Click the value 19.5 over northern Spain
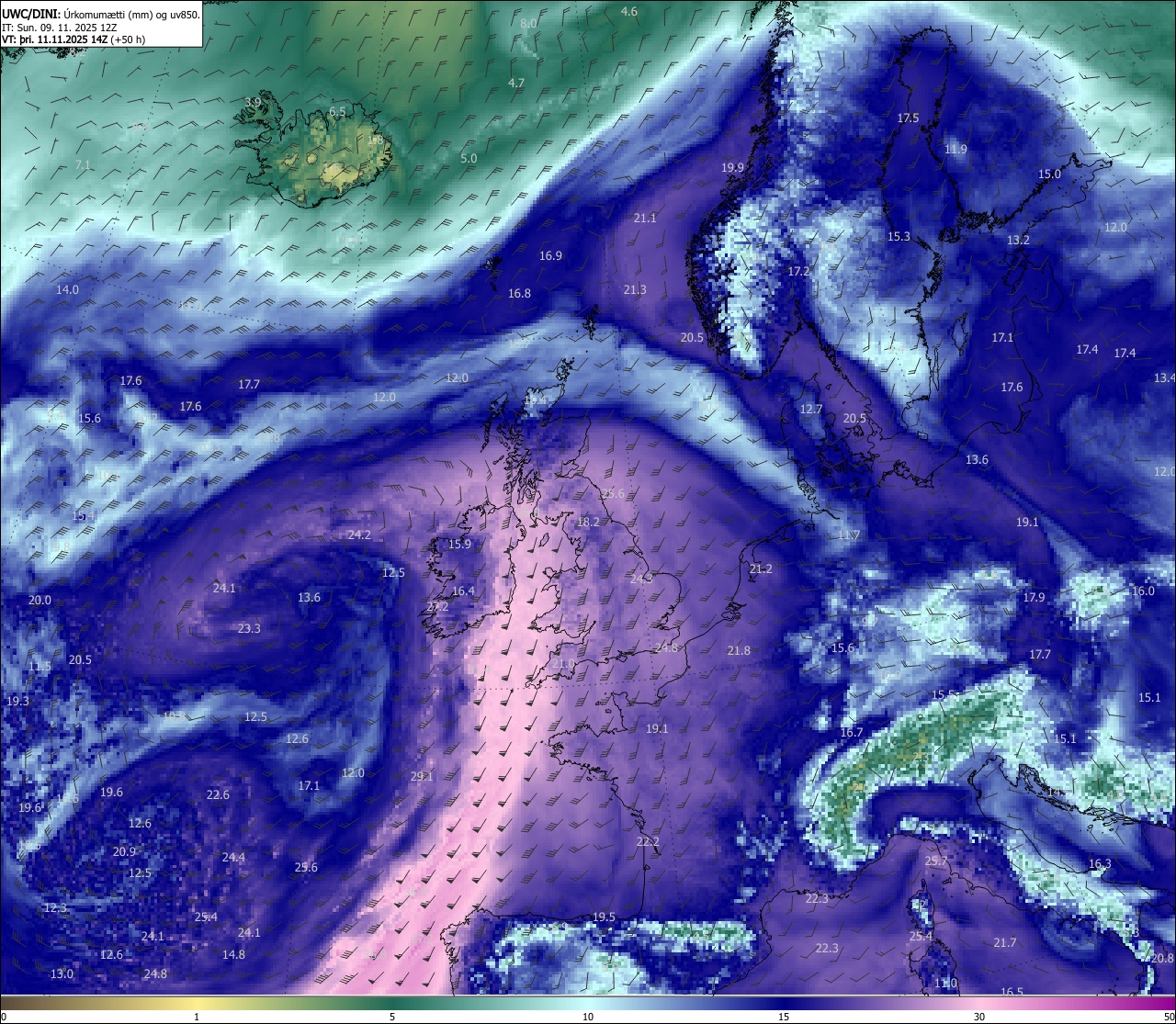Screen dimensions: 1176x1024 point(604,917)
